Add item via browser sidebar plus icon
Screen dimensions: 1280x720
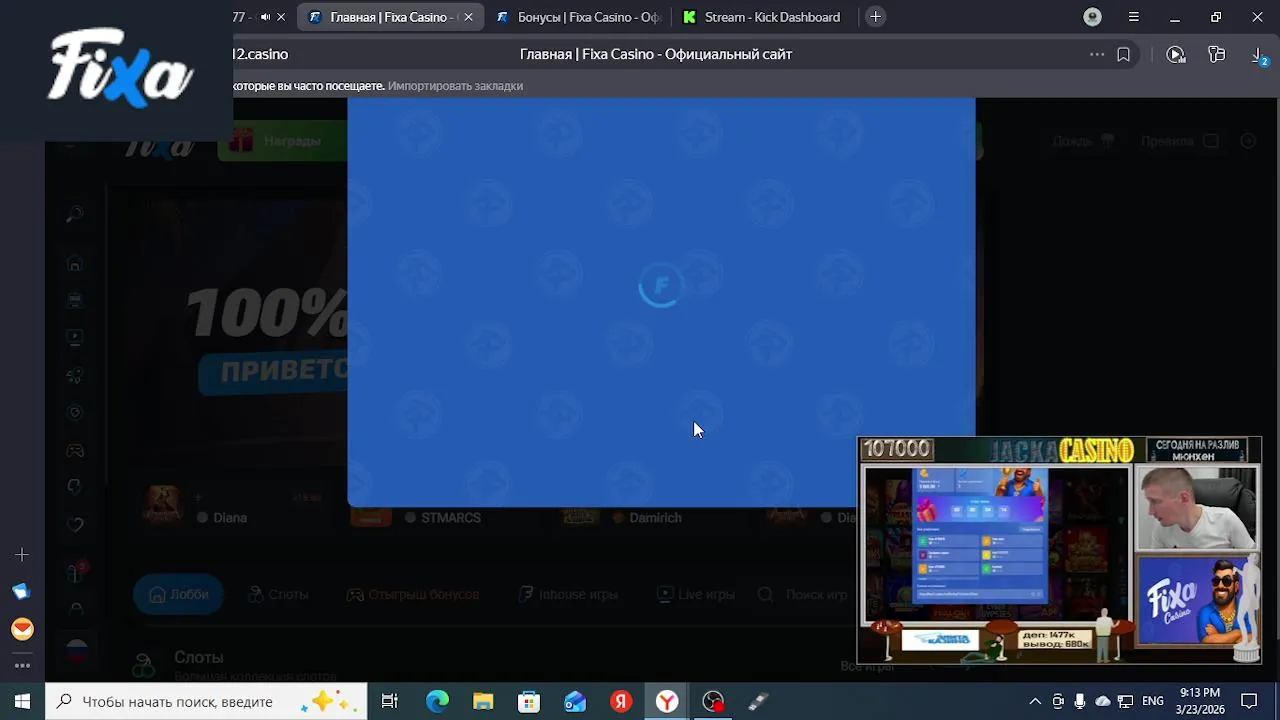point(22,554)
